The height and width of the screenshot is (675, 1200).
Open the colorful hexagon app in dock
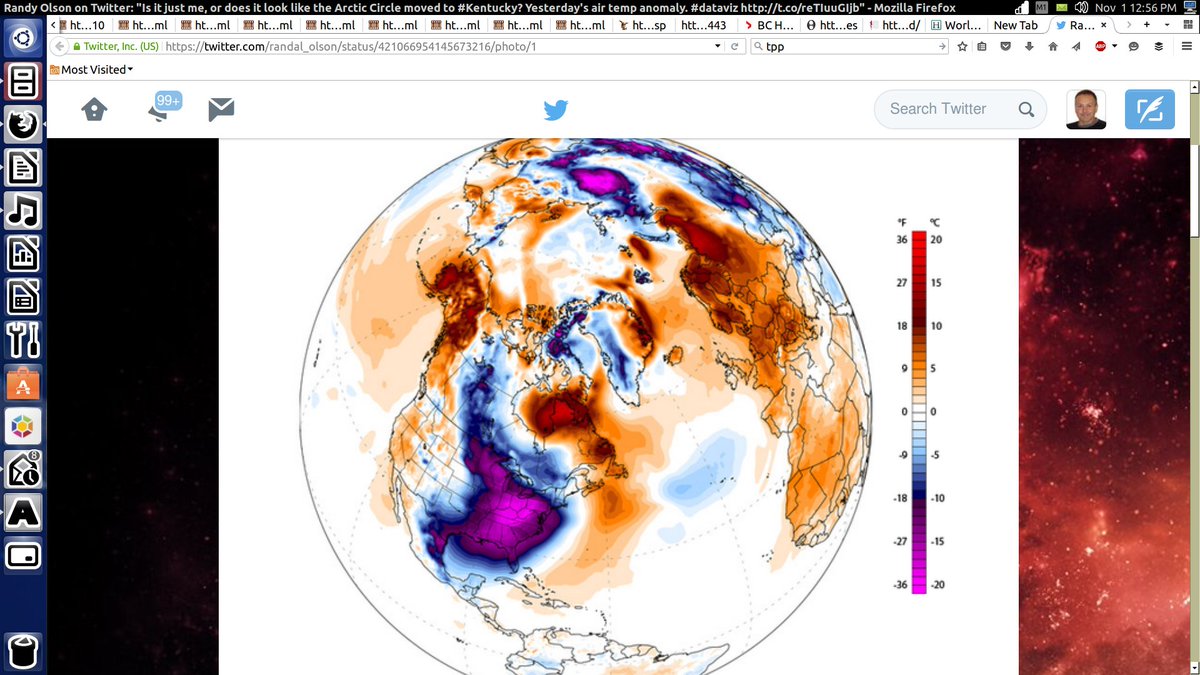[23, 426]
